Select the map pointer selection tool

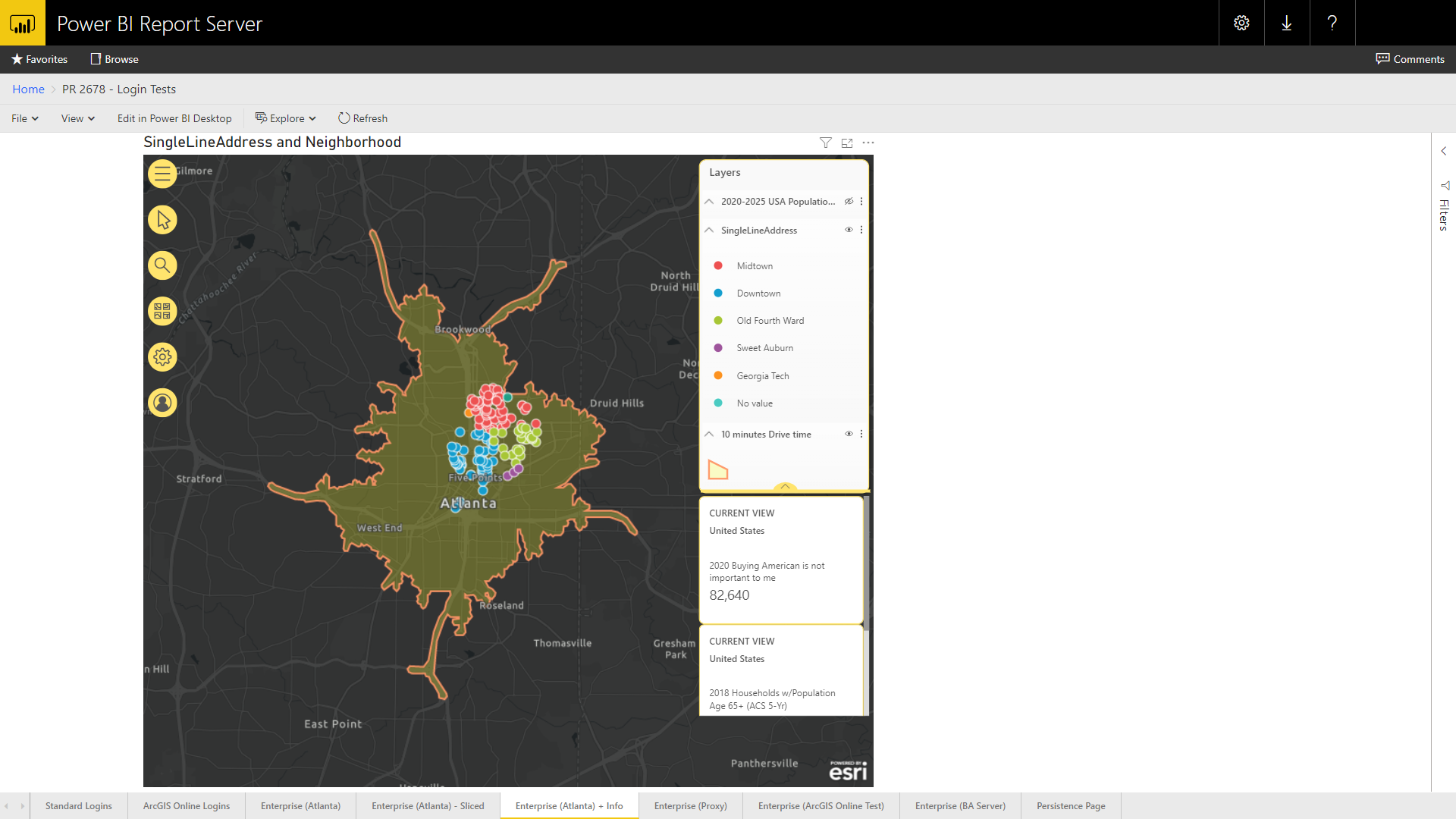click(162, 220)
